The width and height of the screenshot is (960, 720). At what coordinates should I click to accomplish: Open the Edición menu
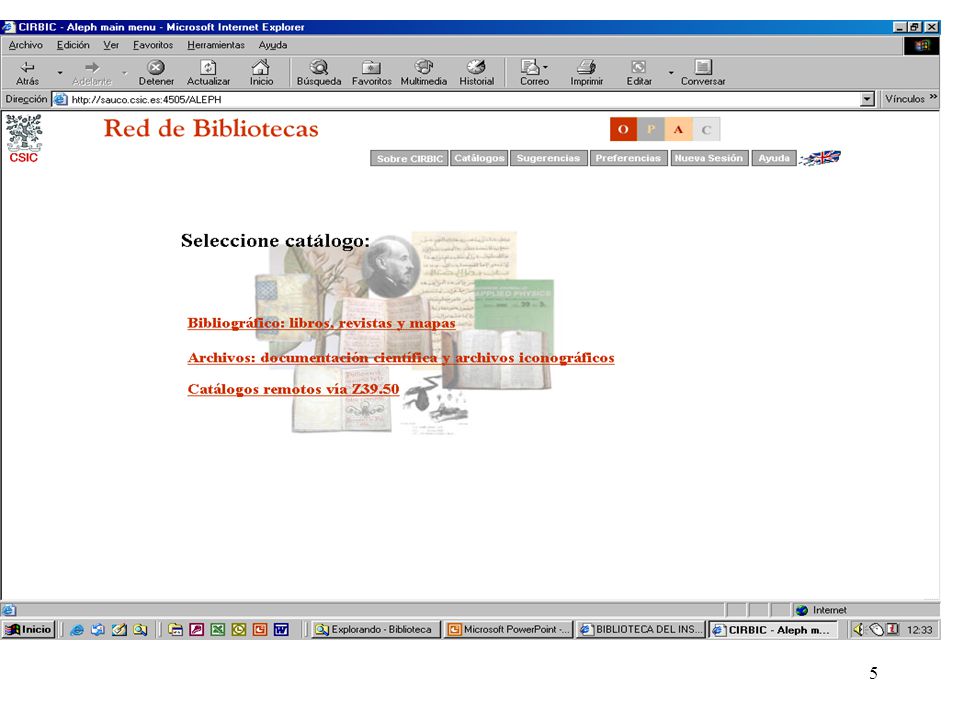click(x=73, y=45)
